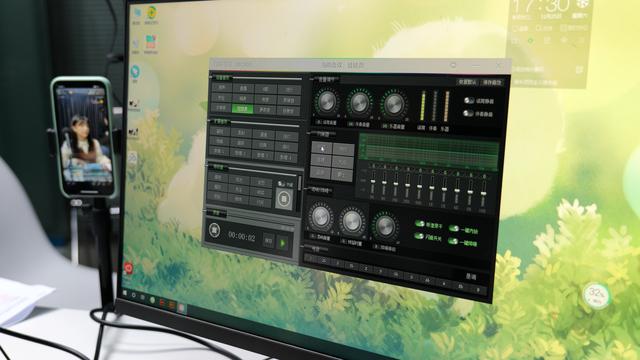Click the rightmost equalizer band slider

pyautogui.click(x=483, y=193)
